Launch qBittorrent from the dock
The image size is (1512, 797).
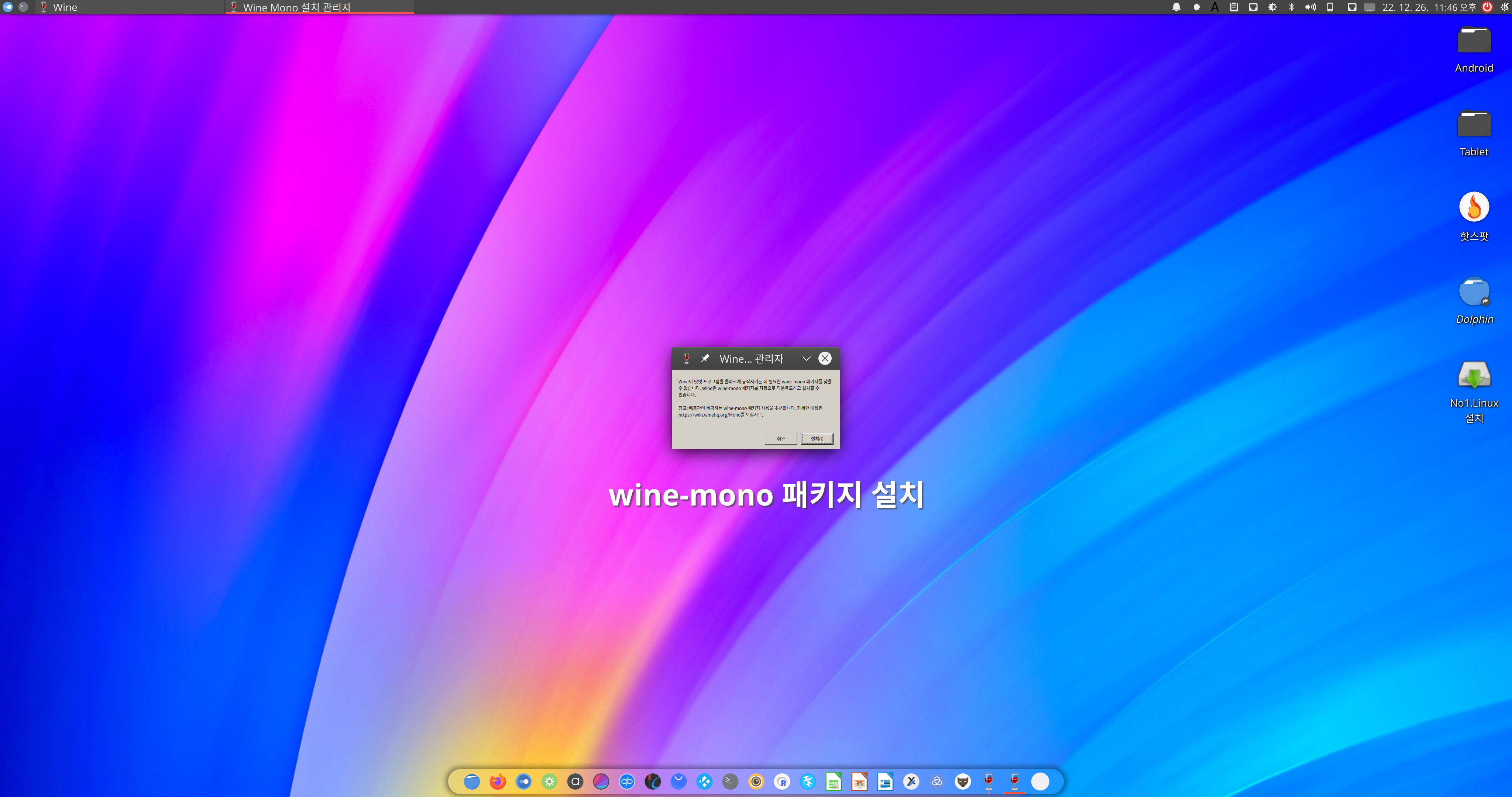click(627, 781)
